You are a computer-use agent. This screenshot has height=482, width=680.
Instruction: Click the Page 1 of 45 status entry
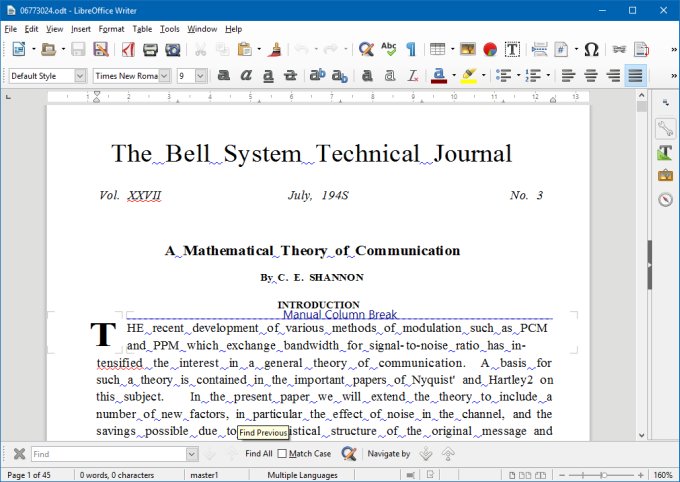coord(29,475)
